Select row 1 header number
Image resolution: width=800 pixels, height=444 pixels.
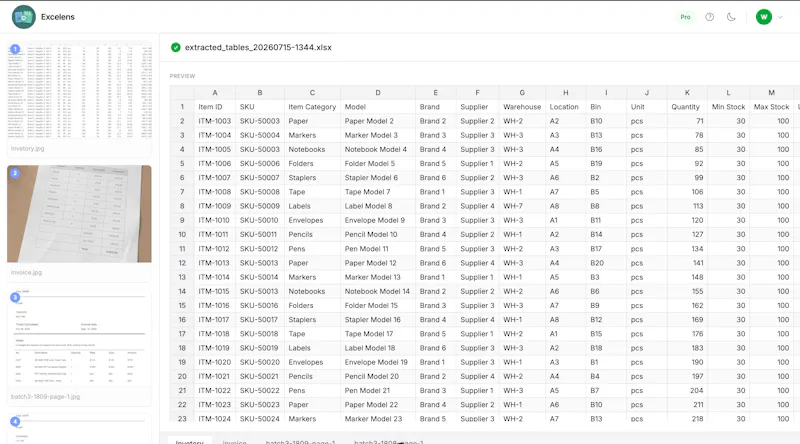[182, 107]
